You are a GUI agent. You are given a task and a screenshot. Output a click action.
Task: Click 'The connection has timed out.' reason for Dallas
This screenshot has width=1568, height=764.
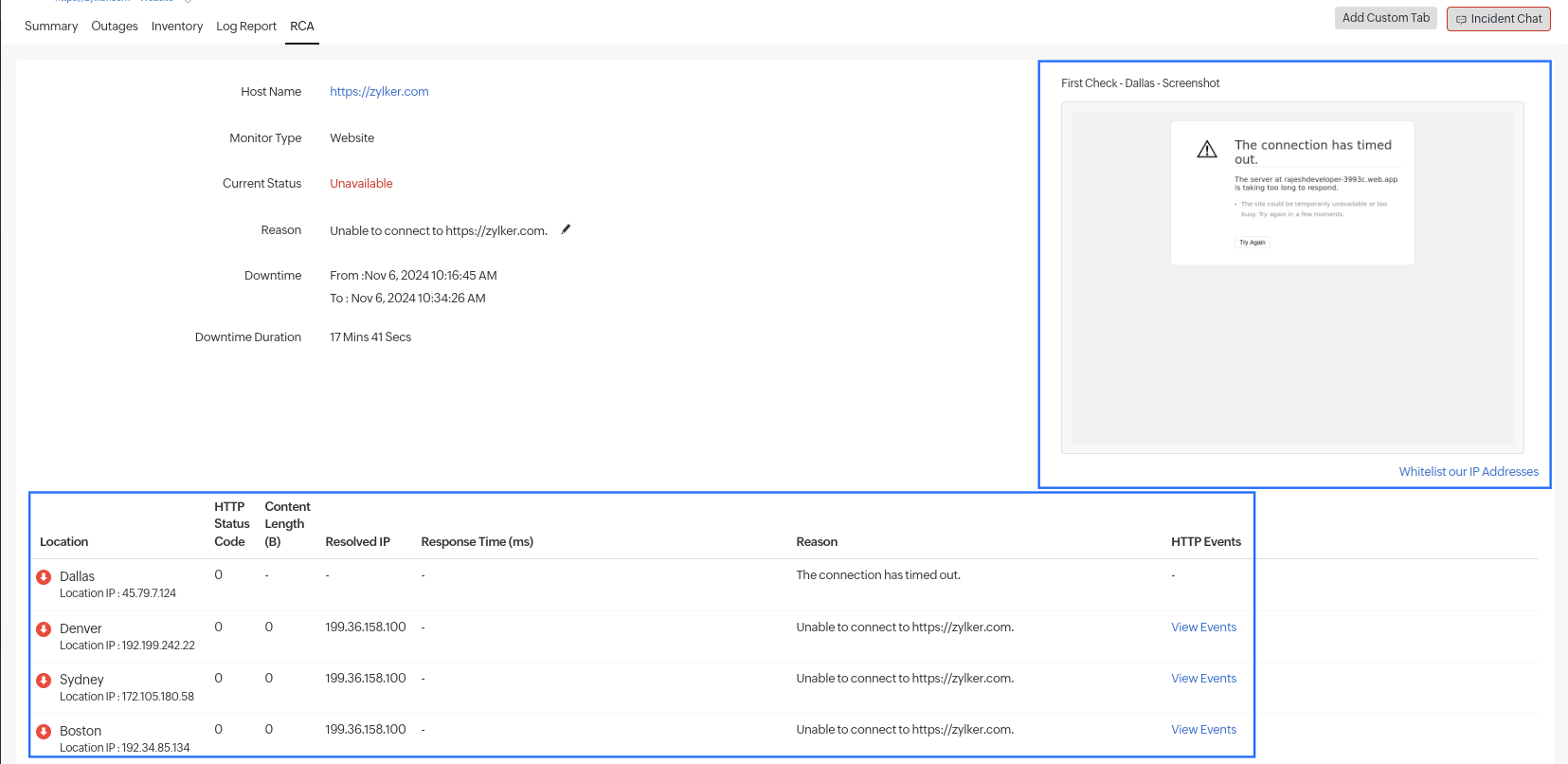[878, 574]
